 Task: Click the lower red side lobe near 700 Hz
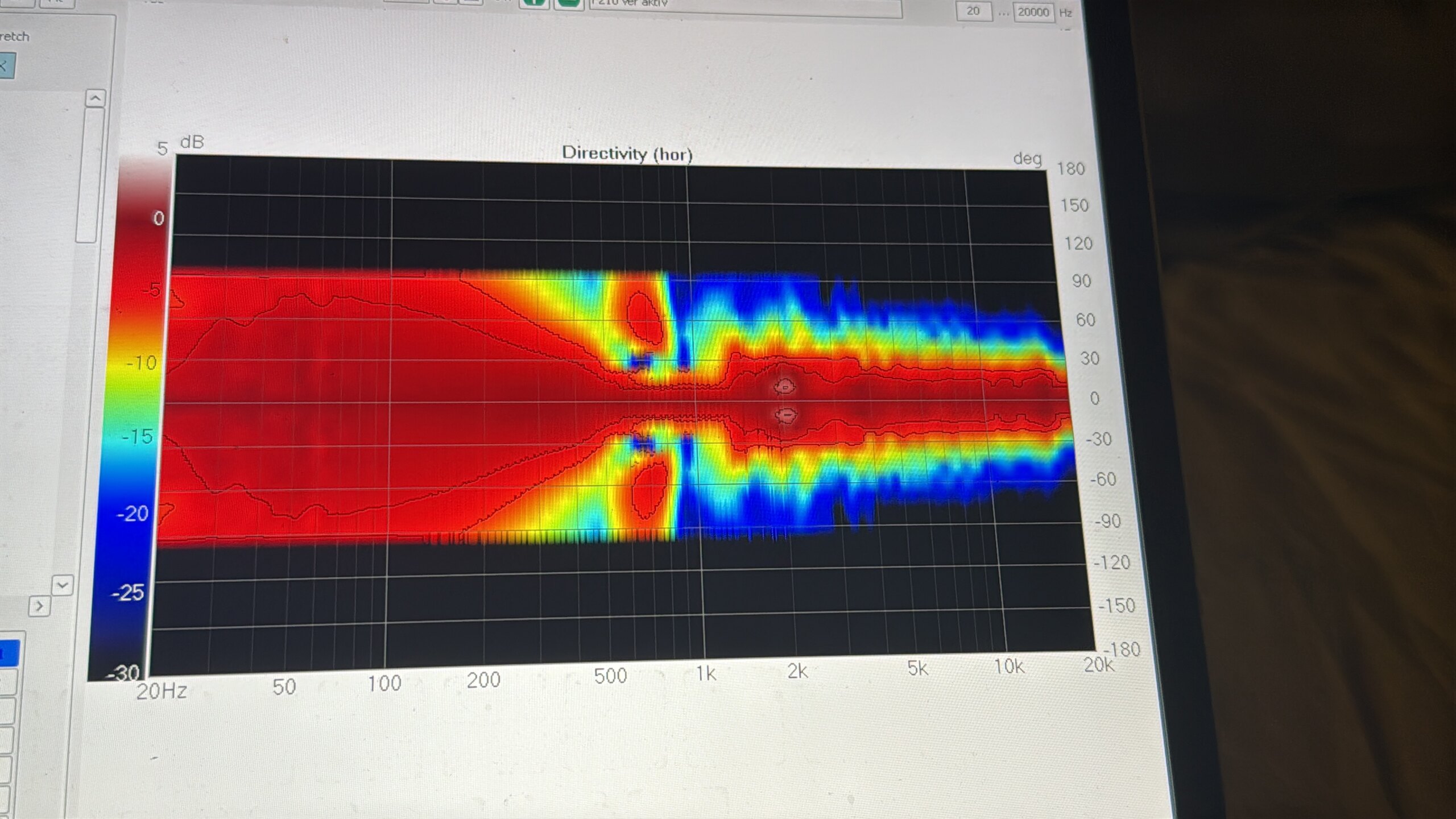(650, 490)
